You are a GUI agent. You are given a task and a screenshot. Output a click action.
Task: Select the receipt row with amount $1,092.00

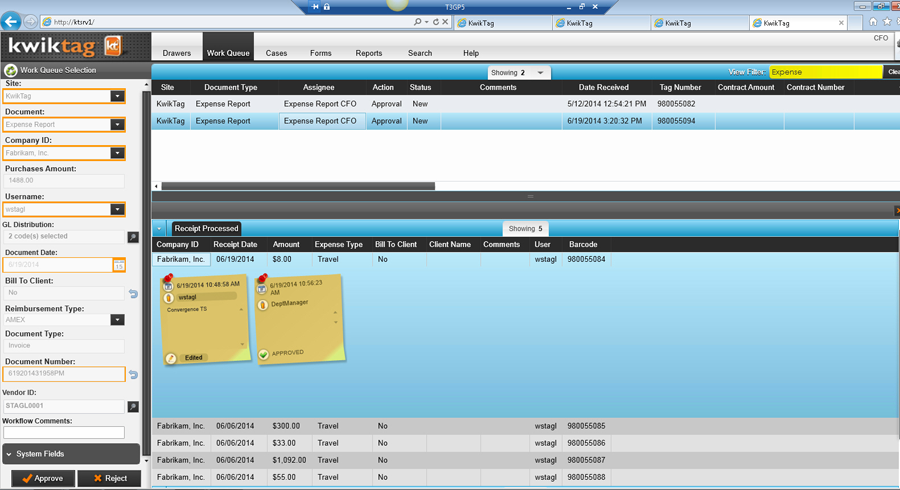point(525,460)
